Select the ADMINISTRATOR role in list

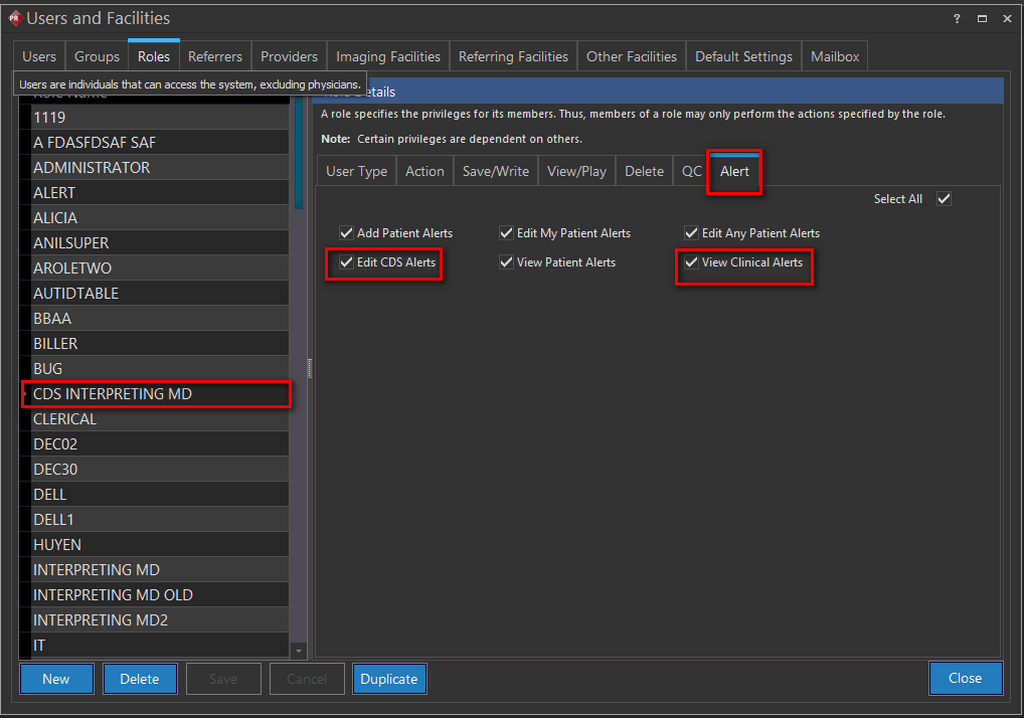tap(92, 168)
